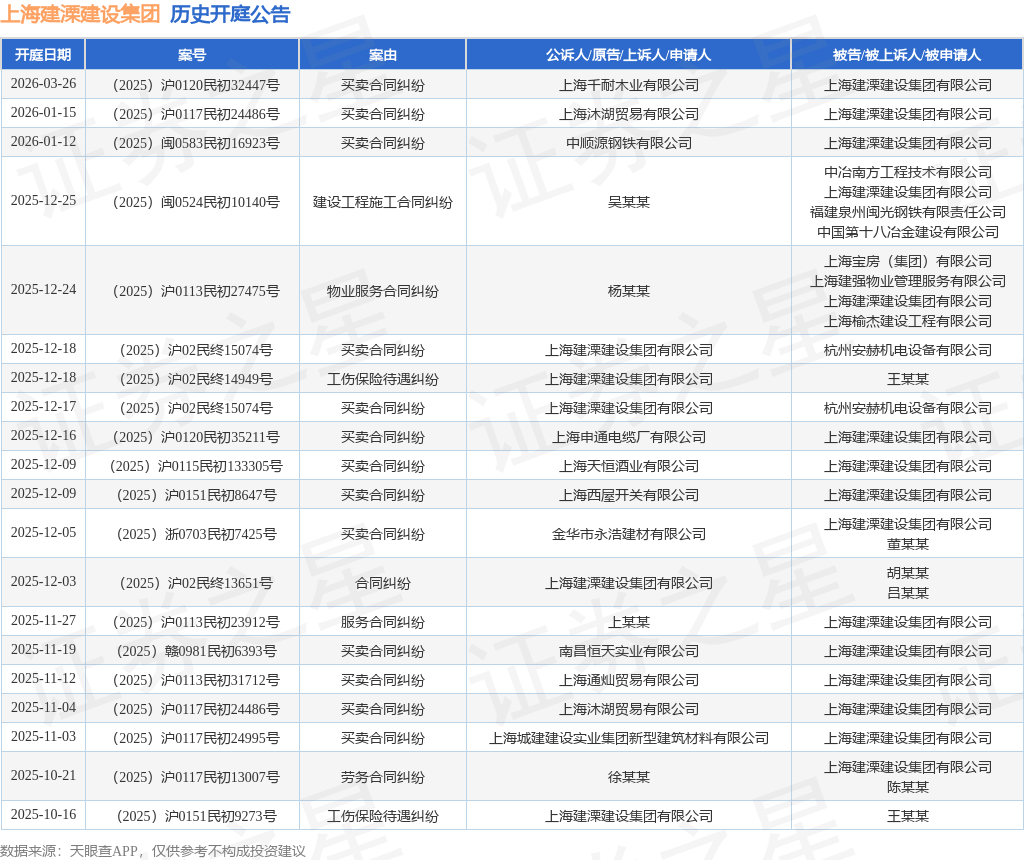Click cause 物业服务合同纠纷
This screenshot has width=1024, height=860.
point(383,291)
